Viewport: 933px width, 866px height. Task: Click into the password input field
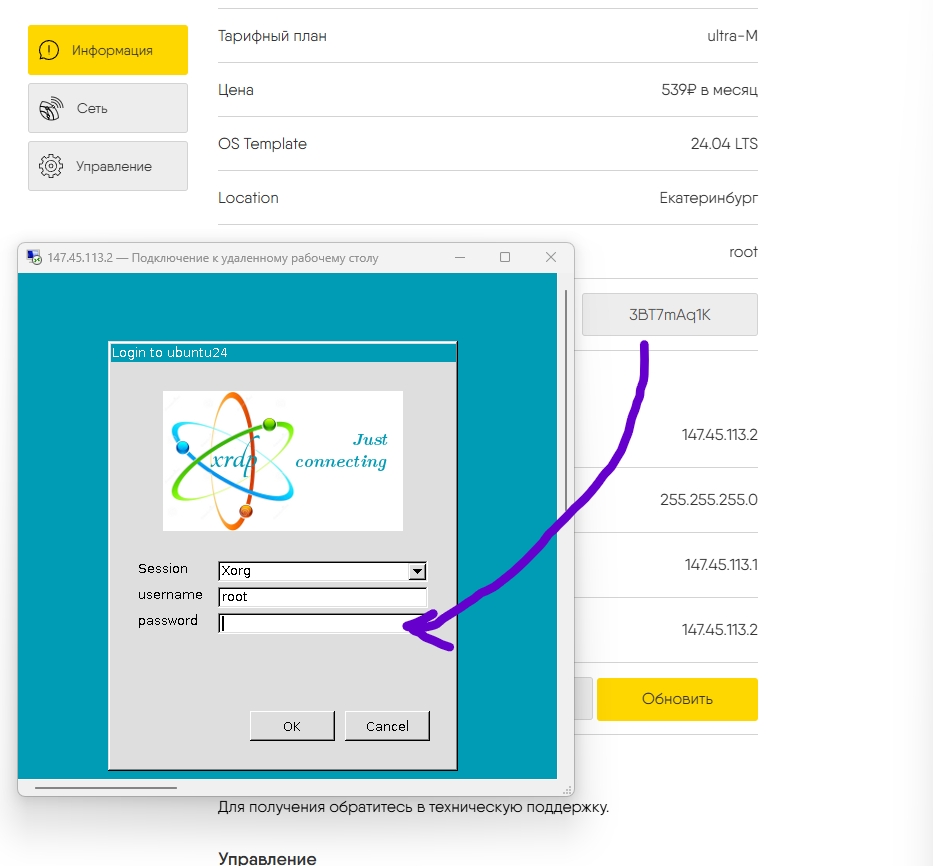(x=323, y=623)
